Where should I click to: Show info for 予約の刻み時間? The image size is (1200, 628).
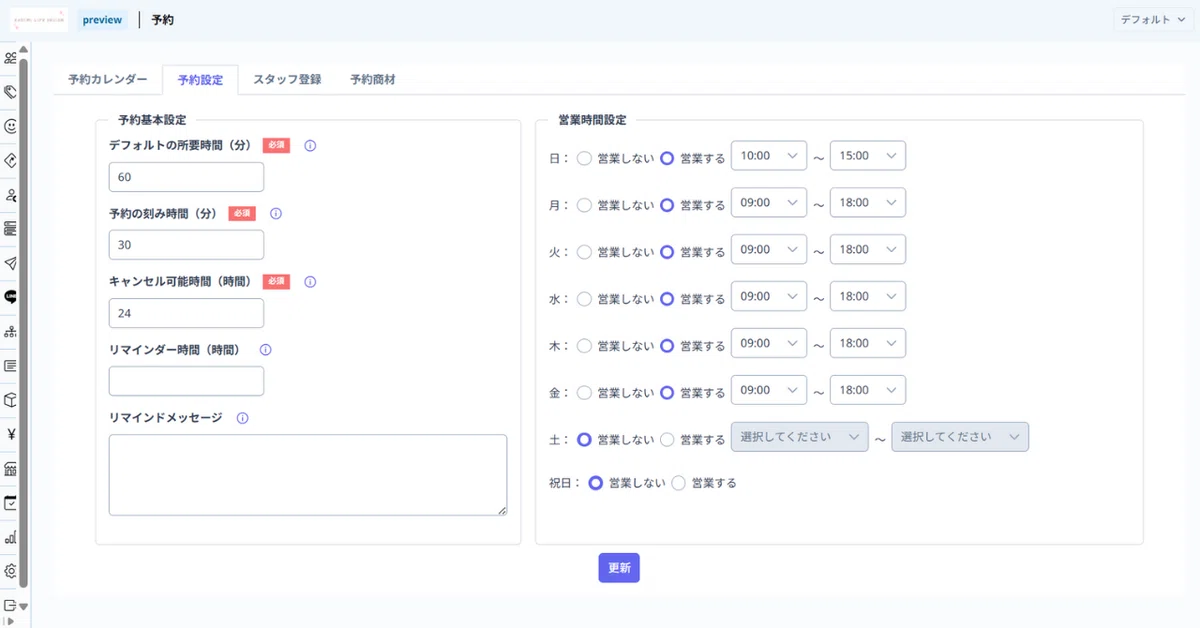click(276, 213)
